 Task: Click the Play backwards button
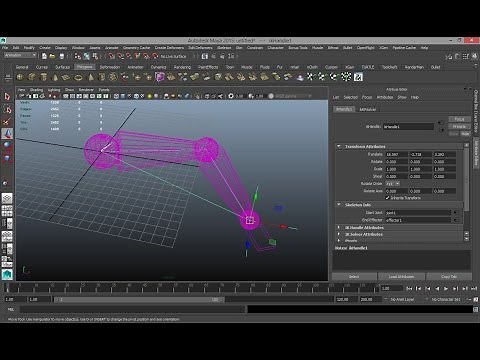(x=437, y=288)
